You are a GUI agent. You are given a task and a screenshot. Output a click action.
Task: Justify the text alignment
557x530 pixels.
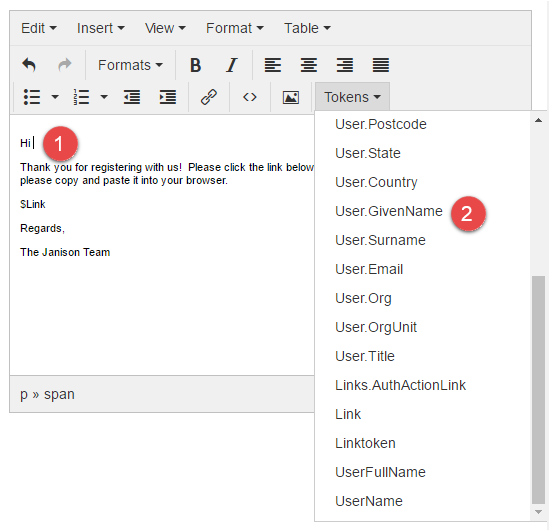point(381,65)
